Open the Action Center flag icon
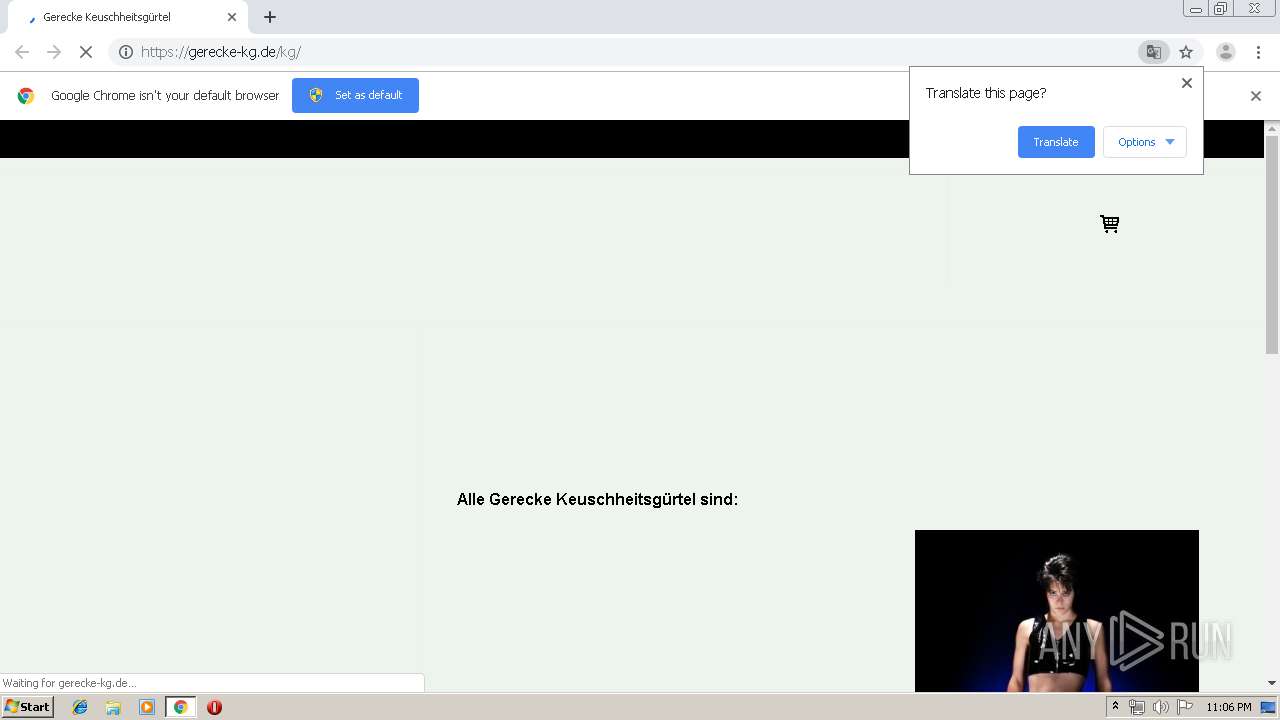This screenshot has height=720, width=1280. (1185, 707)
